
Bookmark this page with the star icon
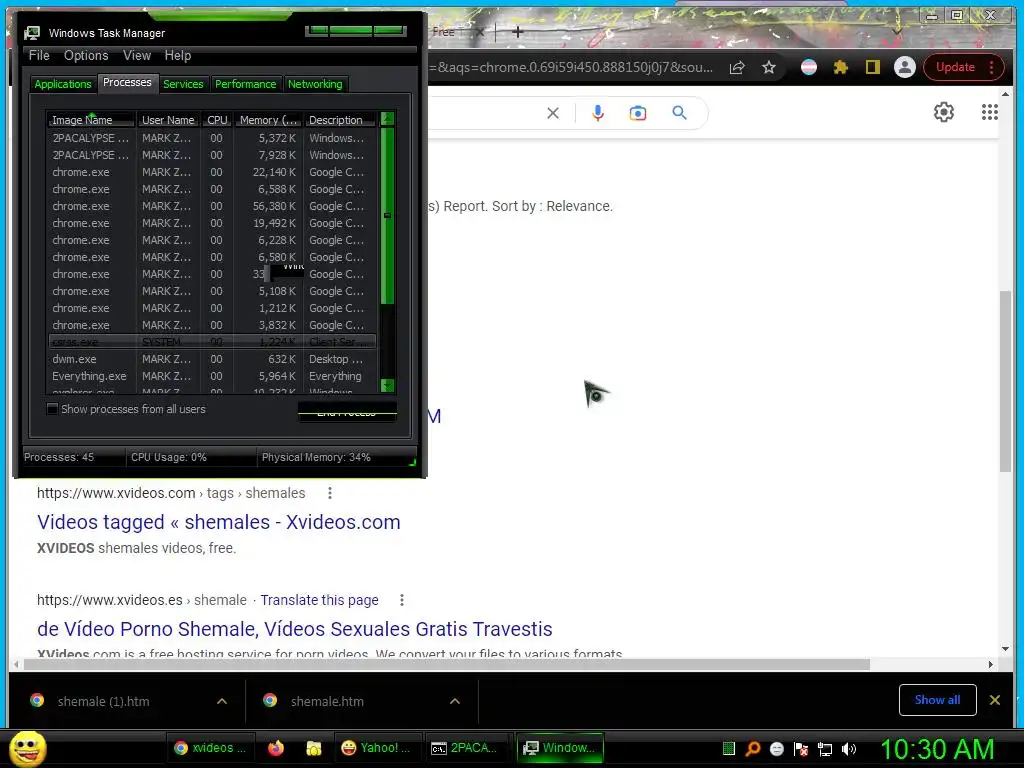(x=769, y=67)
